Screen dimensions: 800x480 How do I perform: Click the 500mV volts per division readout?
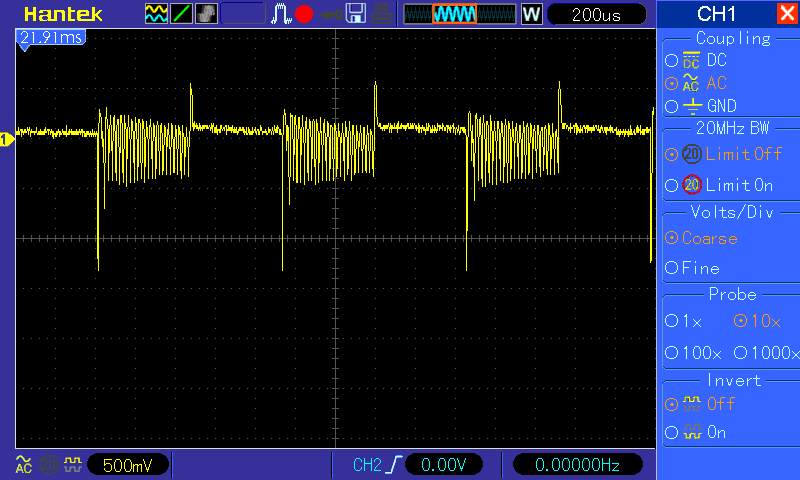pyautogui.click(x=128, y=465)
